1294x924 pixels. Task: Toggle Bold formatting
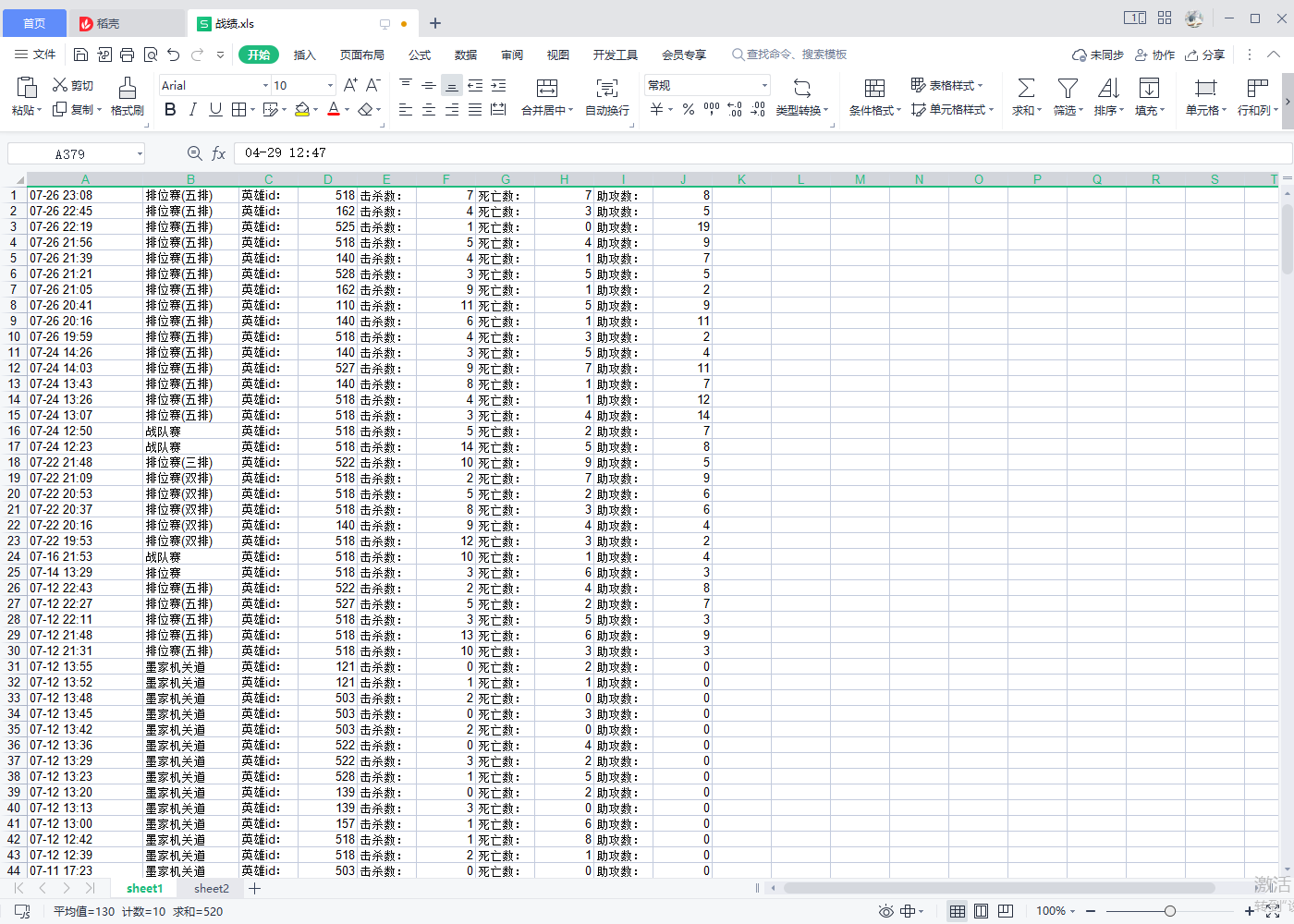(x=170, y=110)
